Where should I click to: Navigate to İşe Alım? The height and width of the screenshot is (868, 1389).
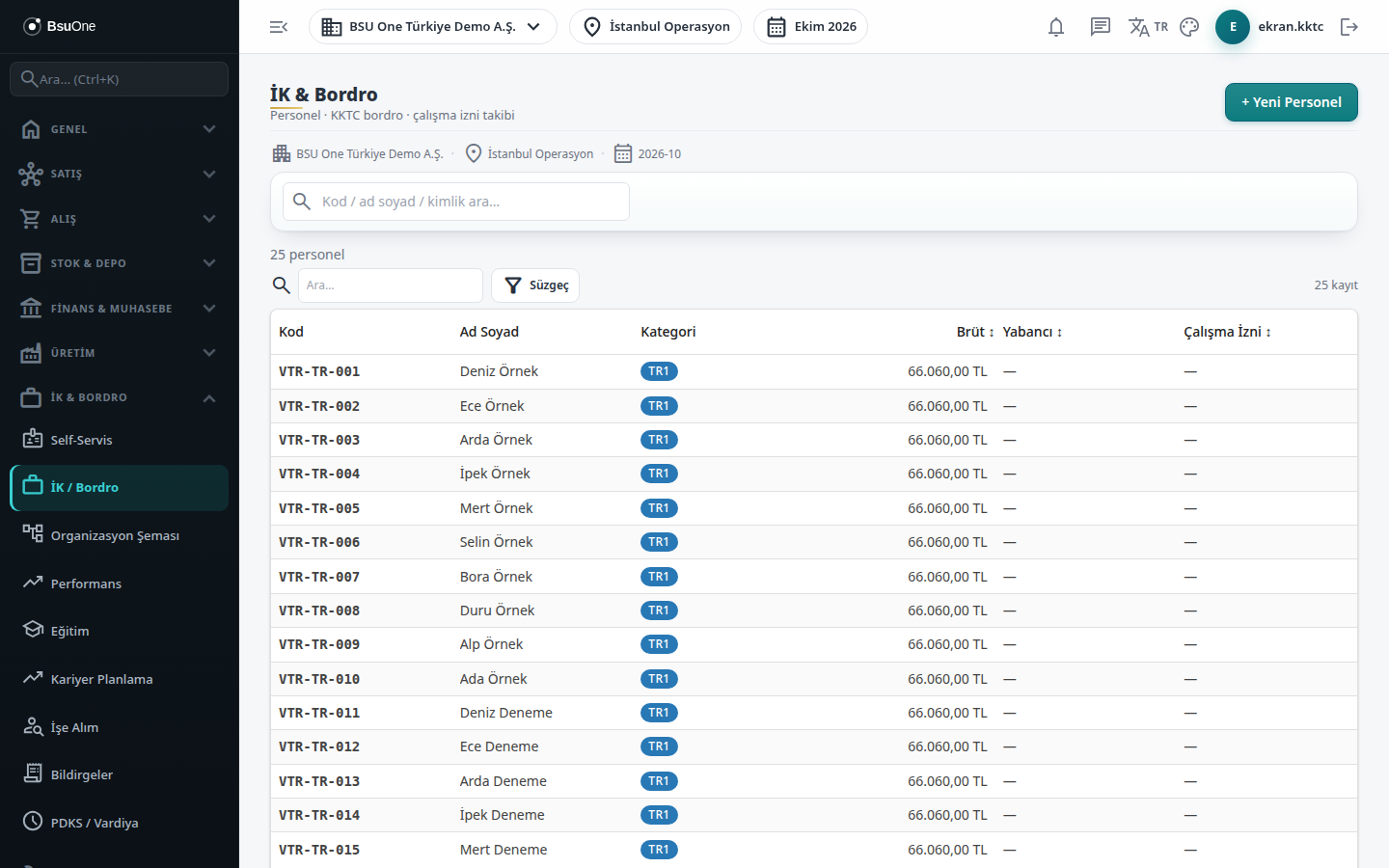click(120, 727)
